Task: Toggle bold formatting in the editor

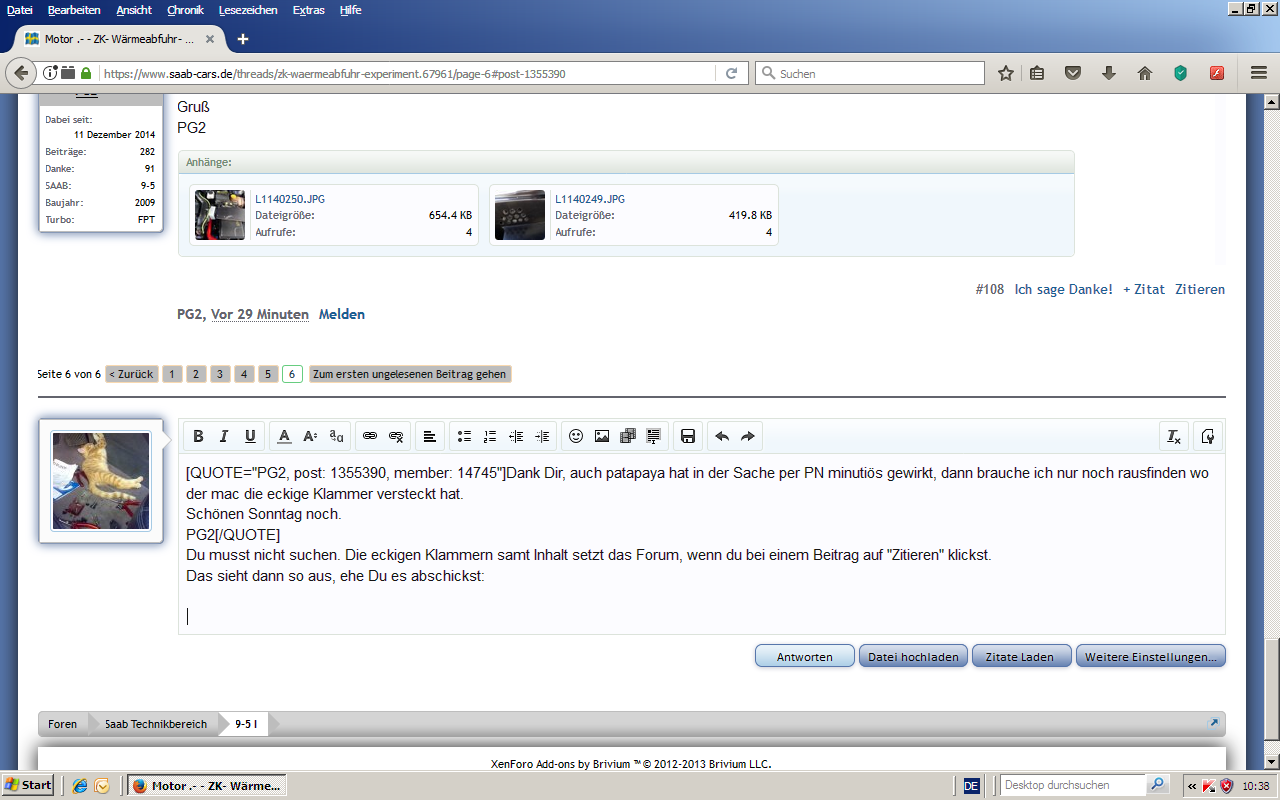Action: (x=198, y=436)
